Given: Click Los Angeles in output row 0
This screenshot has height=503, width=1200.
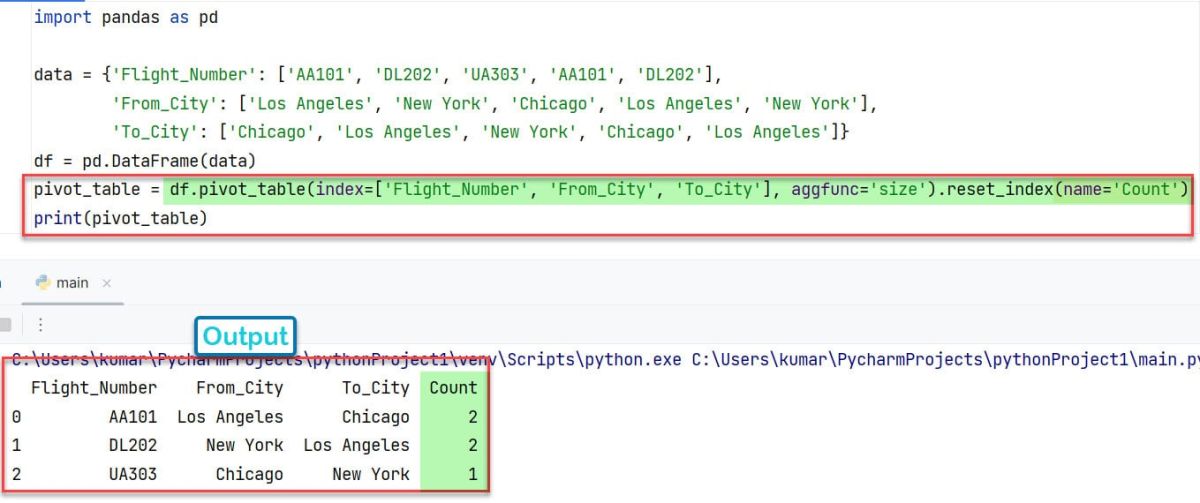Looking at the screenshot, I should click(230, 417).
